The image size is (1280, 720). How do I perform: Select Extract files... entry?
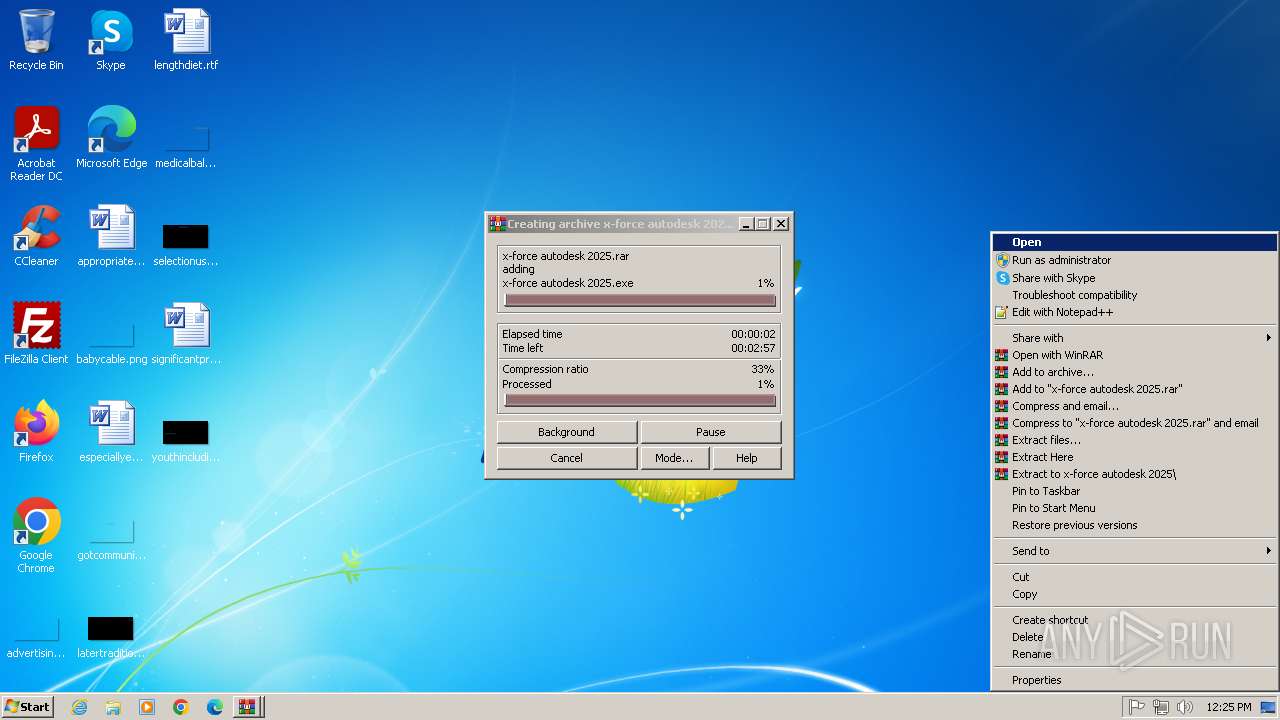(x=1134, y=440)
